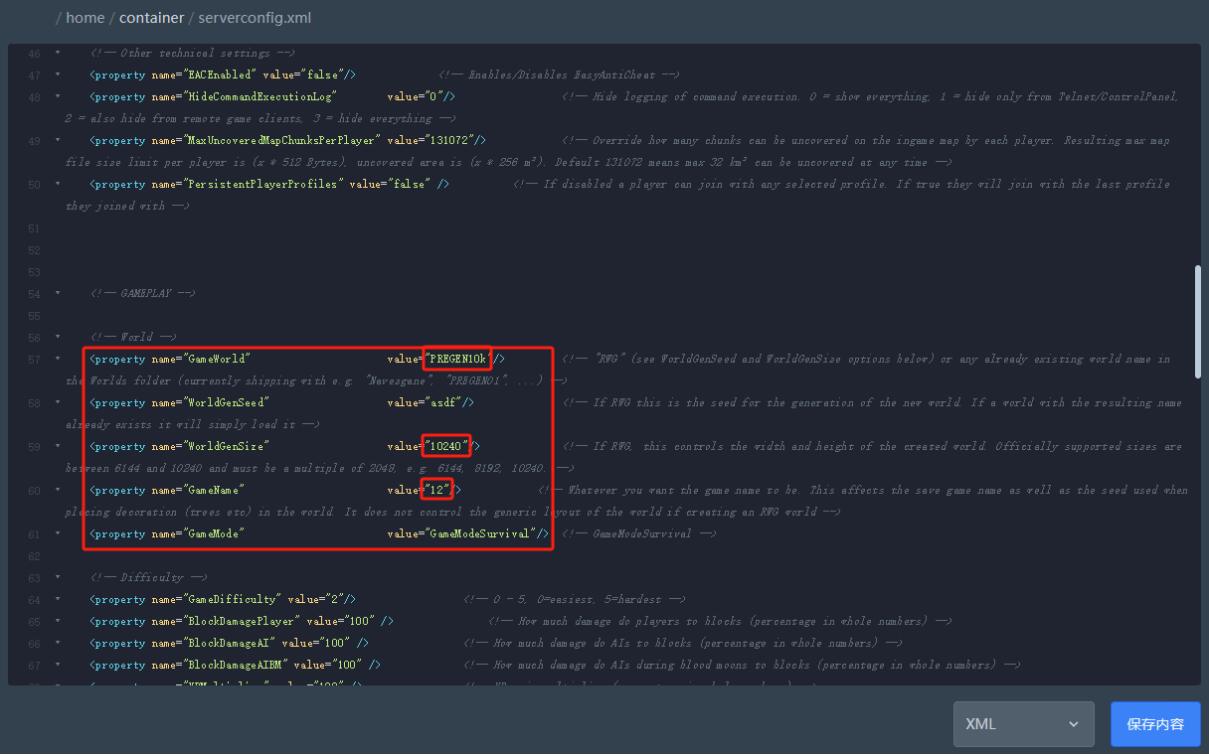
Task: Toggle fold arrow on line 67
Action: tap(57, 665)
